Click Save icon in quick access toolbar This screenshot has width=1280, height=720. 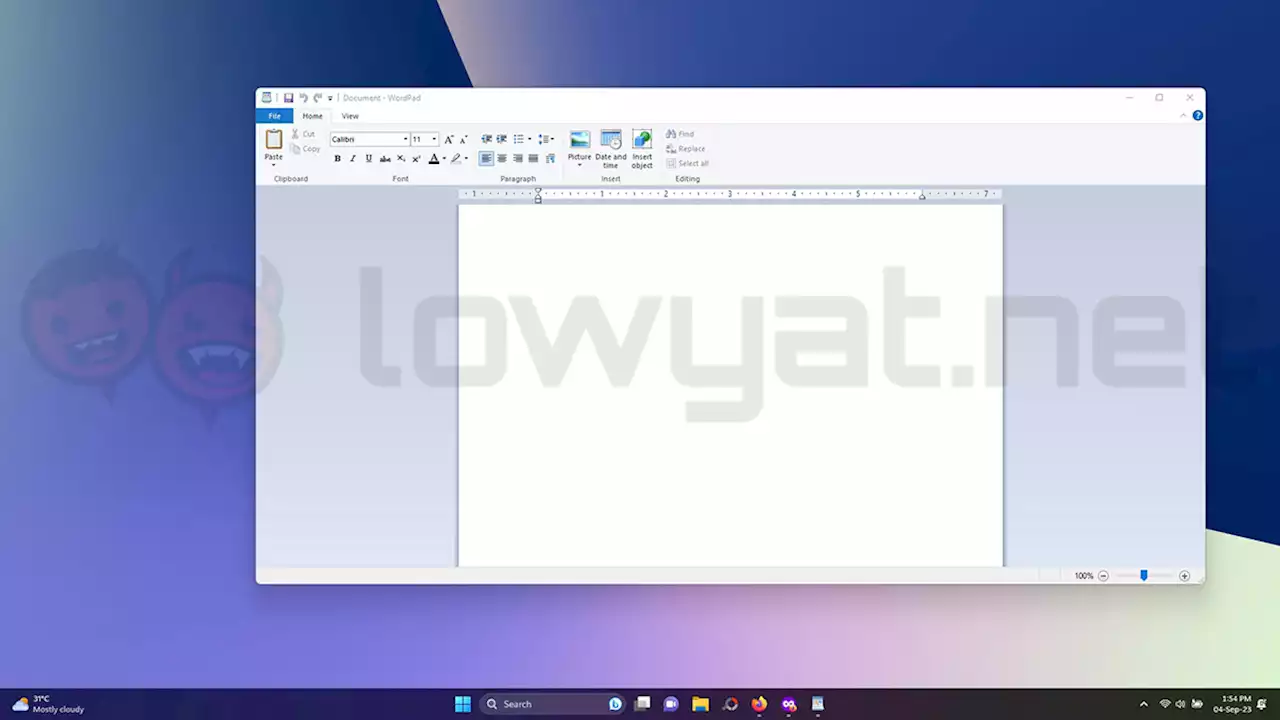click(x=288, y=98)
